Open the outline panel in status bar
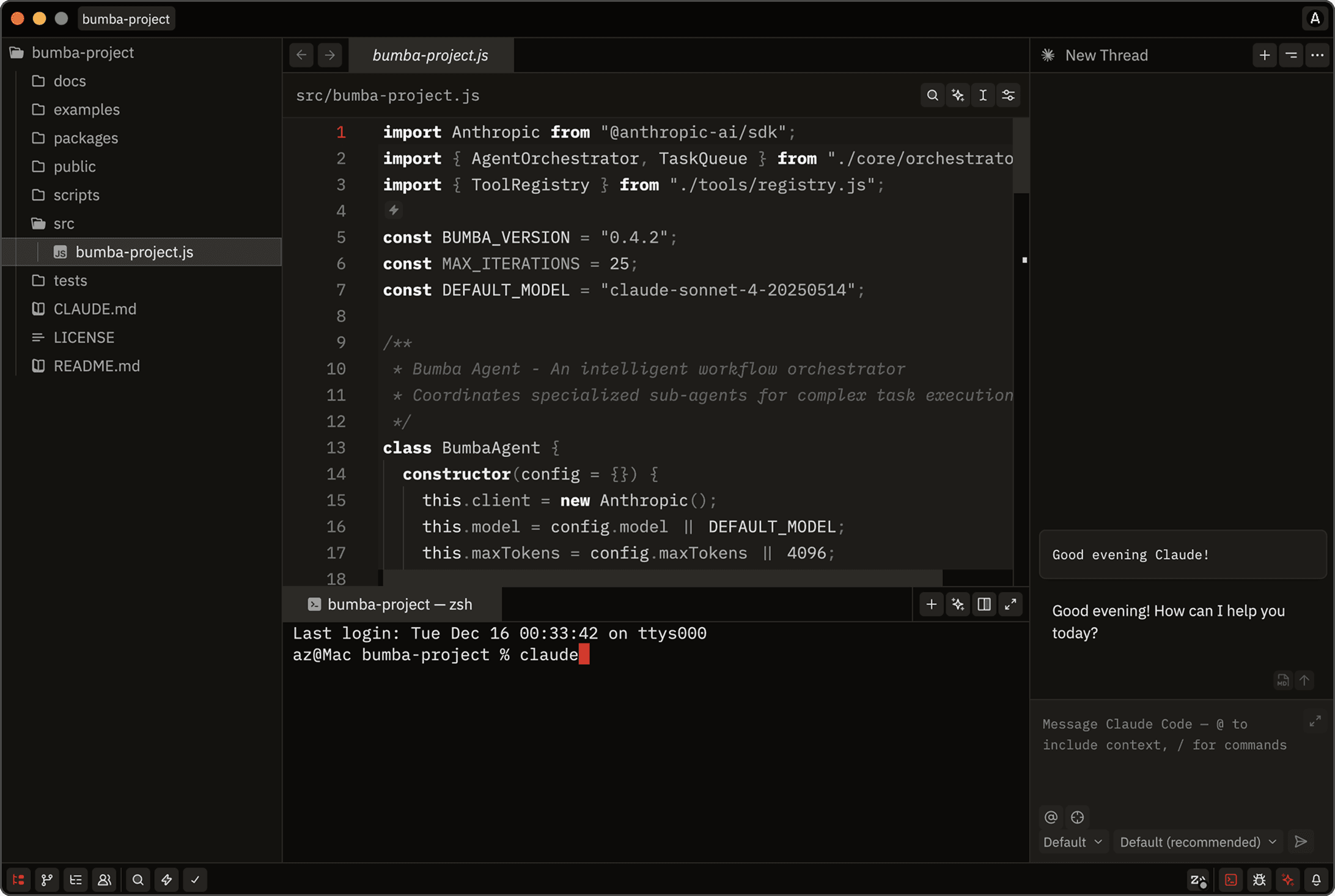This screenshot has height=896, width=1335. [x=76, y=879]
